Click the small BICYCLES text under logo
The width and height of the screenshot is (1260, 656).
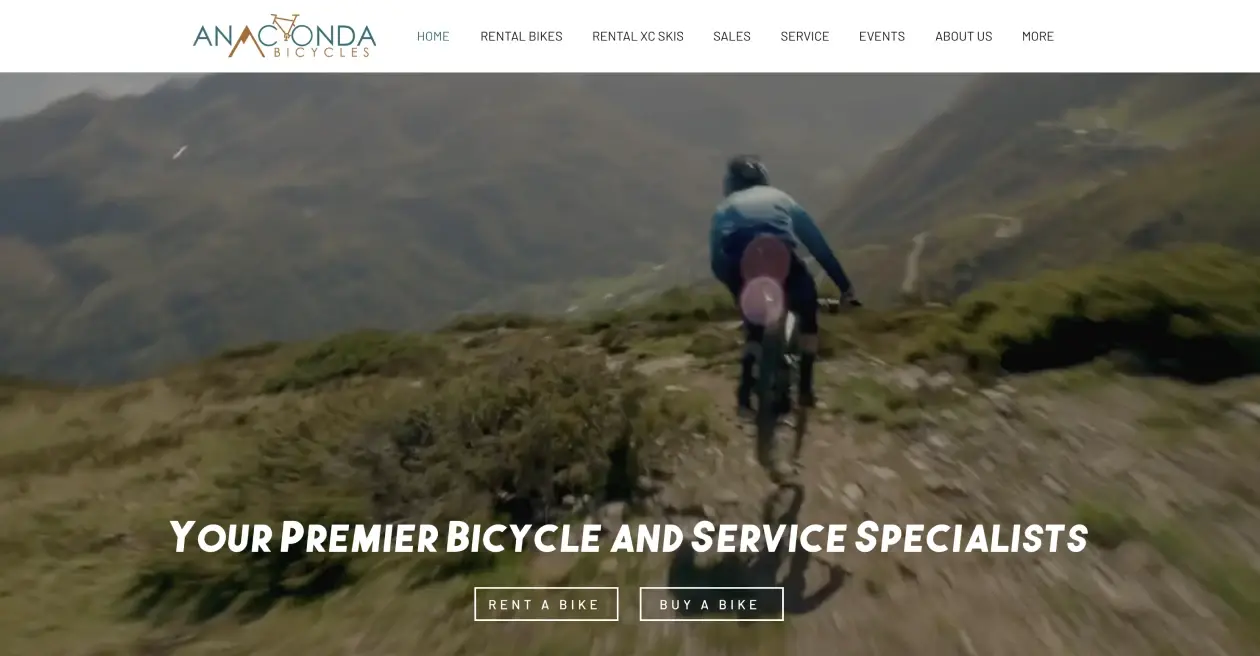click(322, 52)
